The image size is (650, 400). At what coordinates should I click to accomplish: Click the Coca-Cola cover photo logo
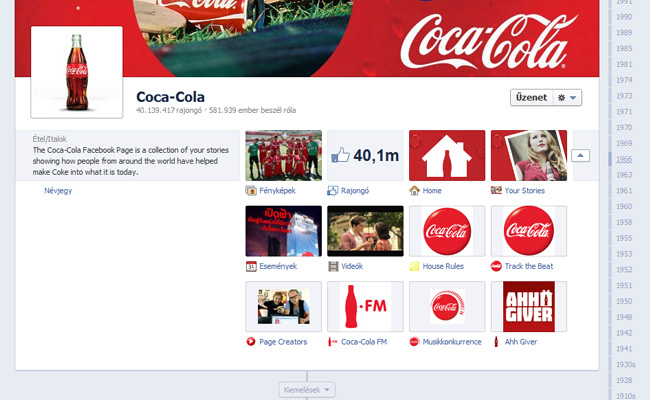[489, 41]
